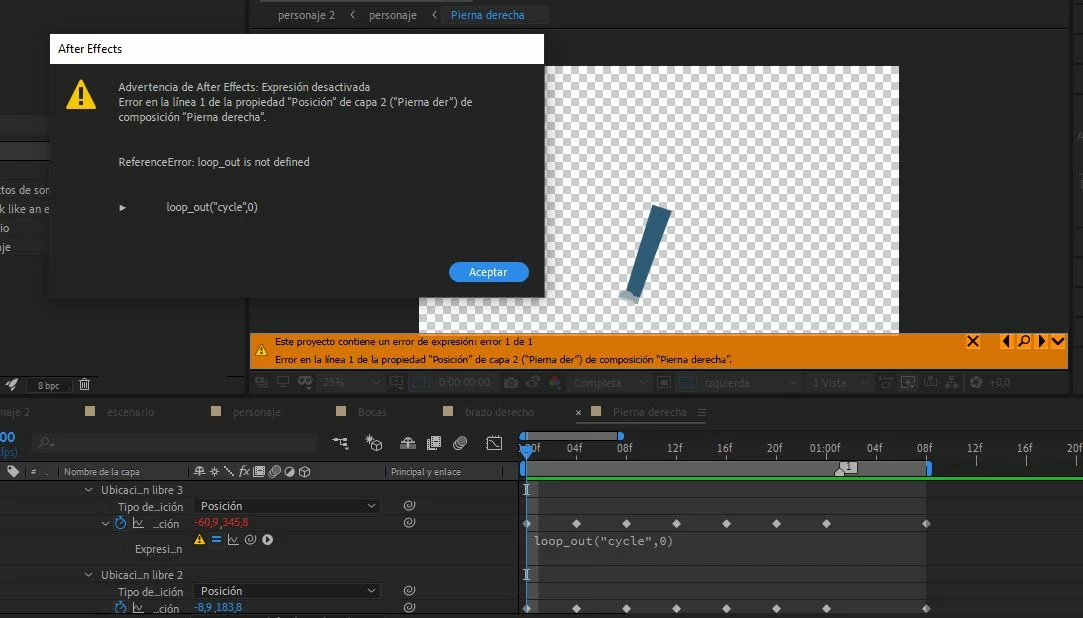Show the expression post-graph icon
This screenshot has width=1083, height=618.
click(233, 540)
